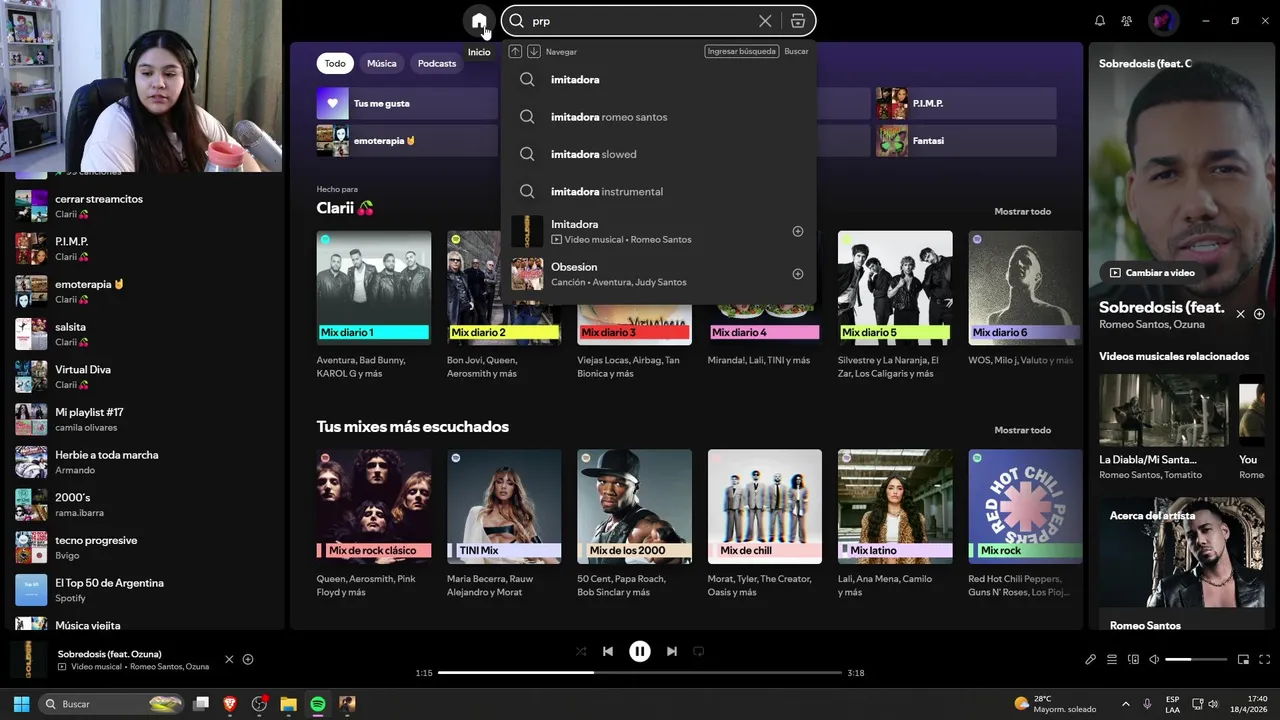Image resolution: width=1280 pixels, height=720 pixels.
Task: Toggle the playback queue view
Action: pyautogui.click(x=1112, y=660)
